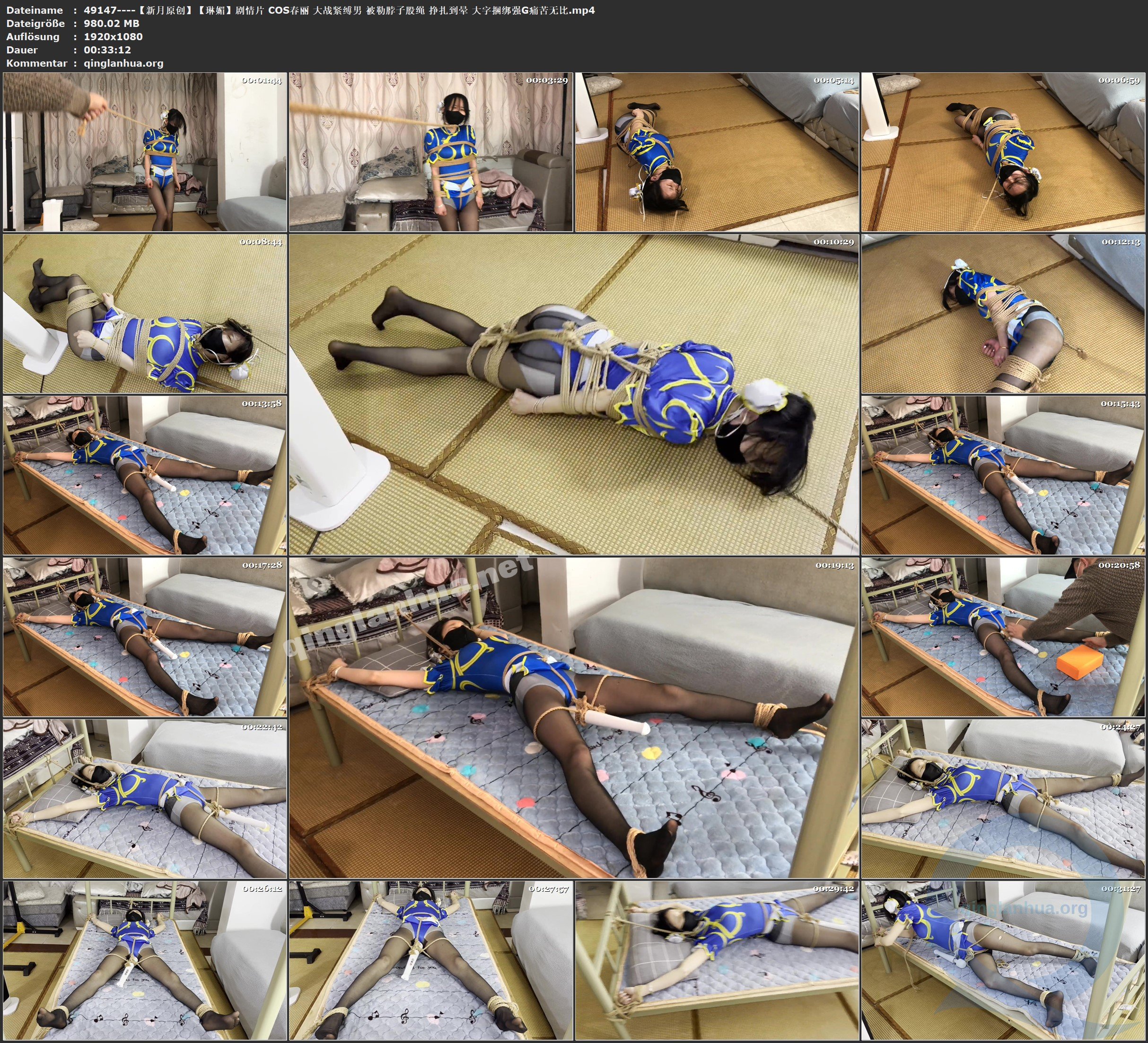Click the 00:33:12 Dauer value
This screenshot has width=1148, height=1043.
pyautogui.click(x=107, y=50)
